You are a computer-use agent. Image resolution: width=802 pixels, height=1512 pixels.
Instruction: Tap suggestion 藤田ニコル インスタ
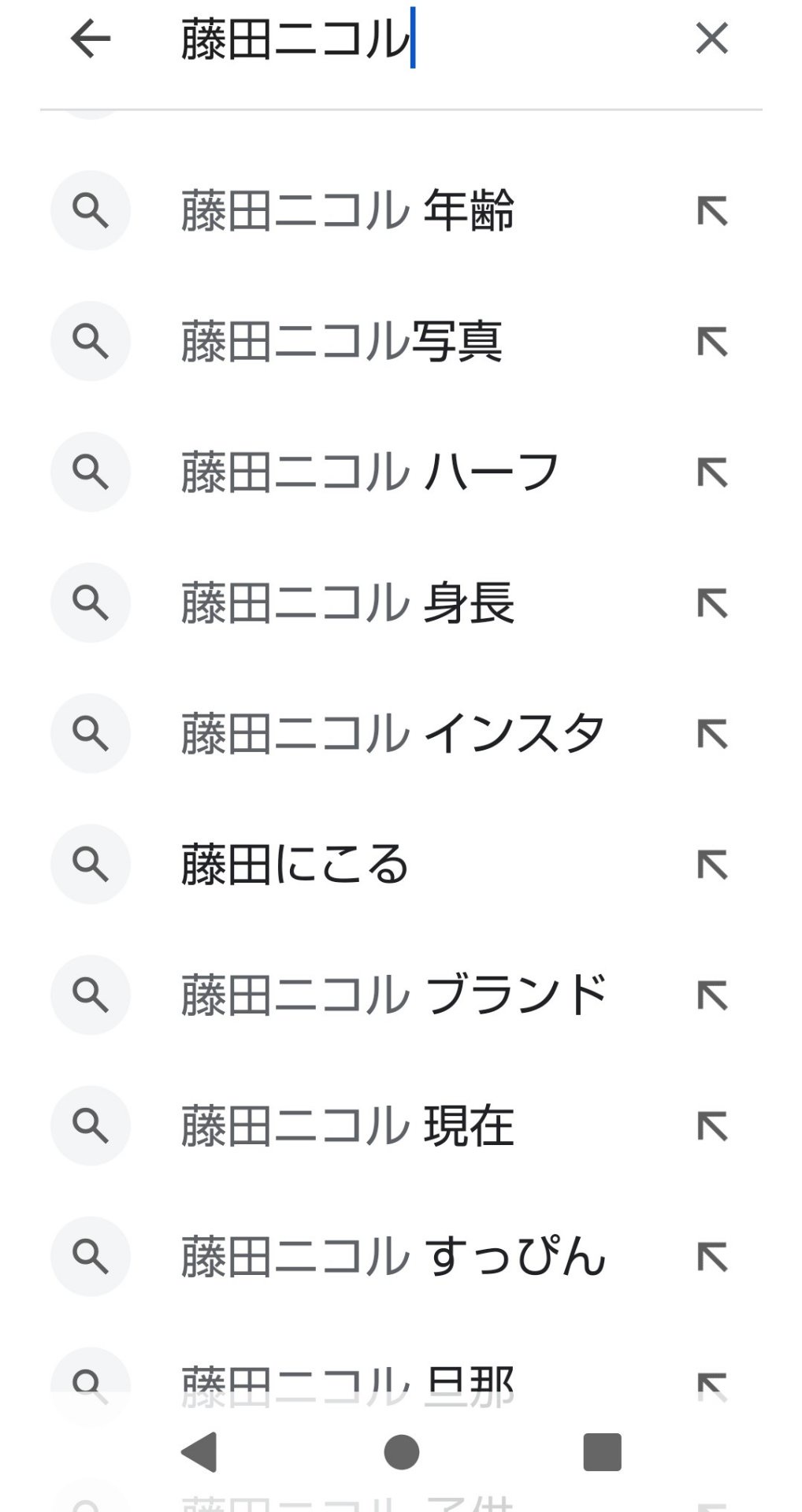tap(393, 734)
